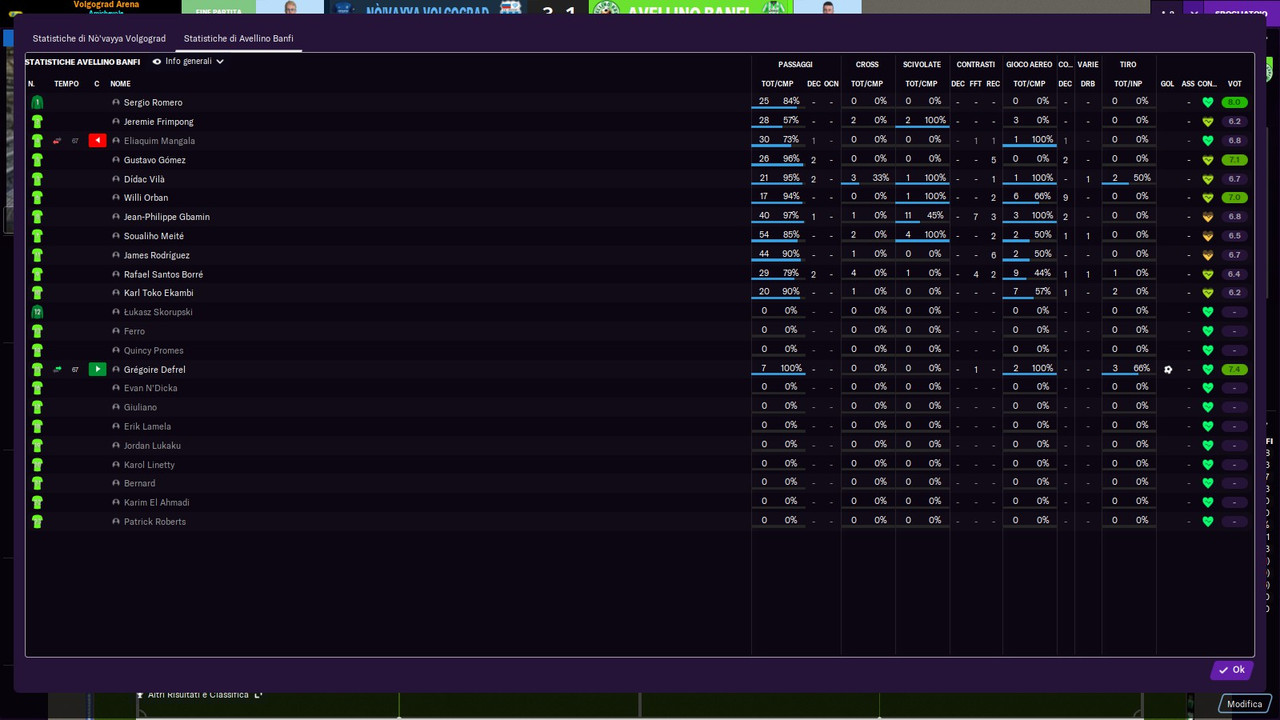
Task: Click the 6.2 rating for Karl Toko Ekambi
Action: click(x=1234, y=293)
